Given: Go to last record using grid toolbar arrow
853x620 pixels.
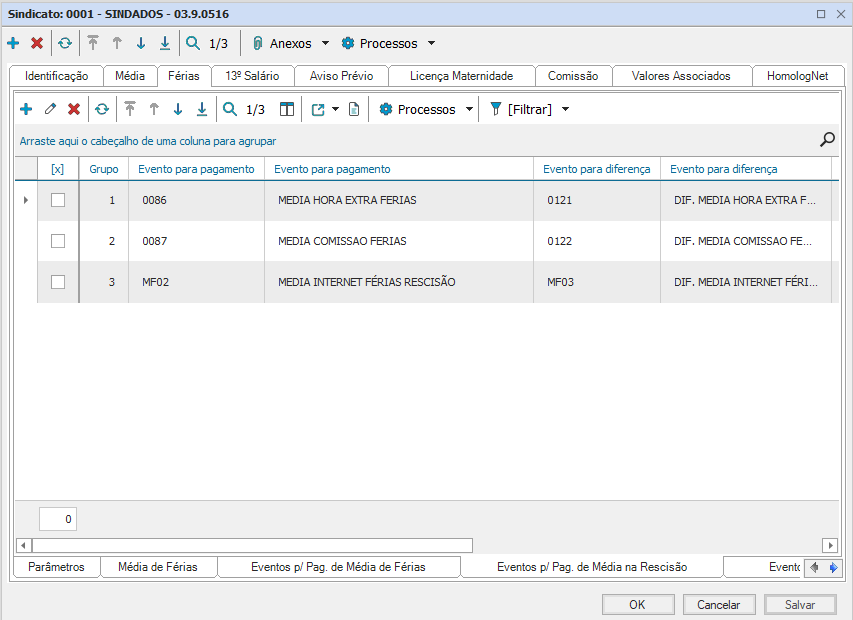Looking at the screenshot, I should [202, 109].
